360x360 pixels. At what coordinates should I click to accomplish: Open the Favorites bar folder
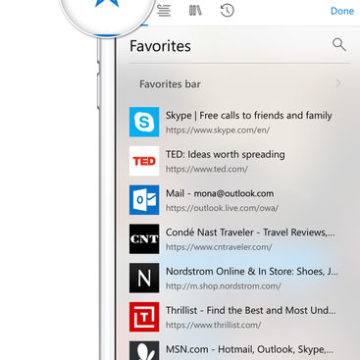(239, 84)
